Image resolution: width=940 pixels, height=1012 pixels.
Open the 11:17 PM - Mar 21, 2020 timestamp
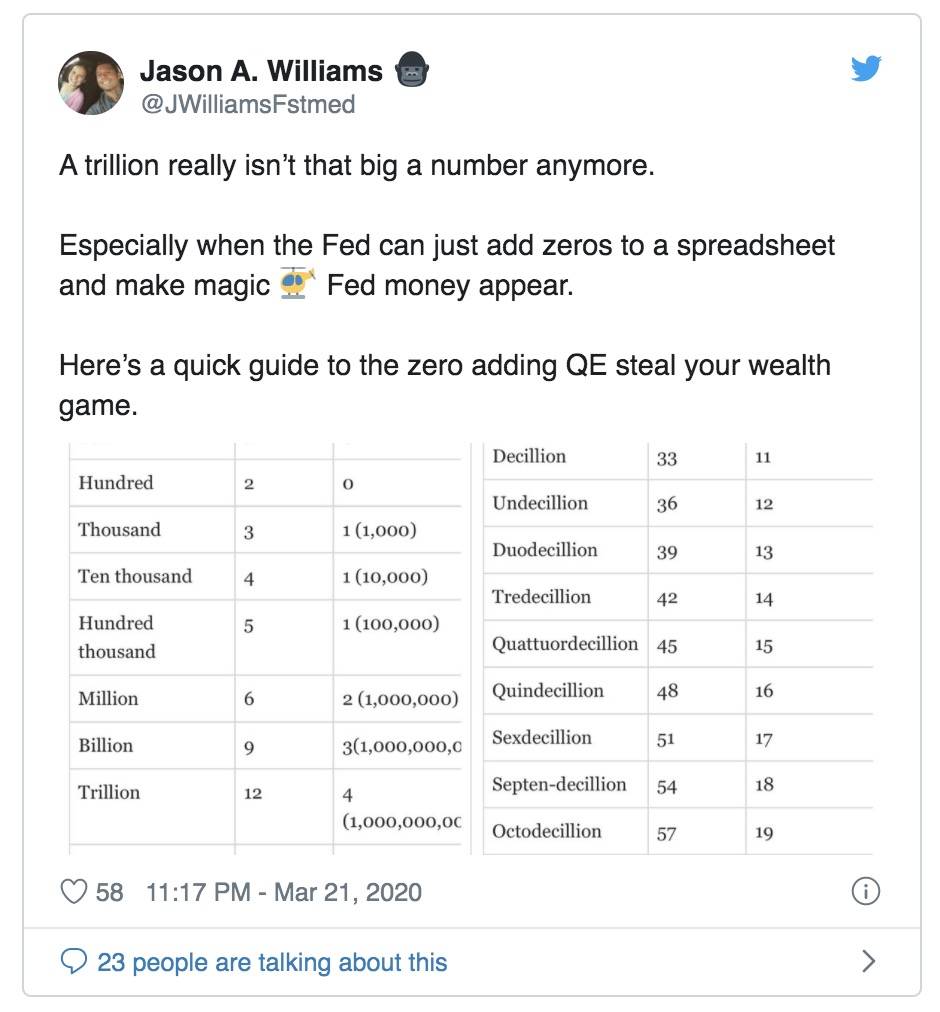(x=284, y=893)
